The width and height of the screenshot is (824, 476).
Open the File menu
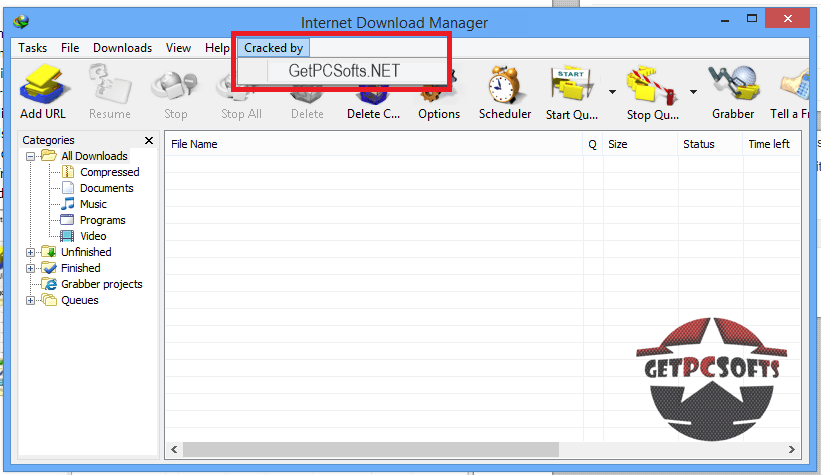[70, 48]
